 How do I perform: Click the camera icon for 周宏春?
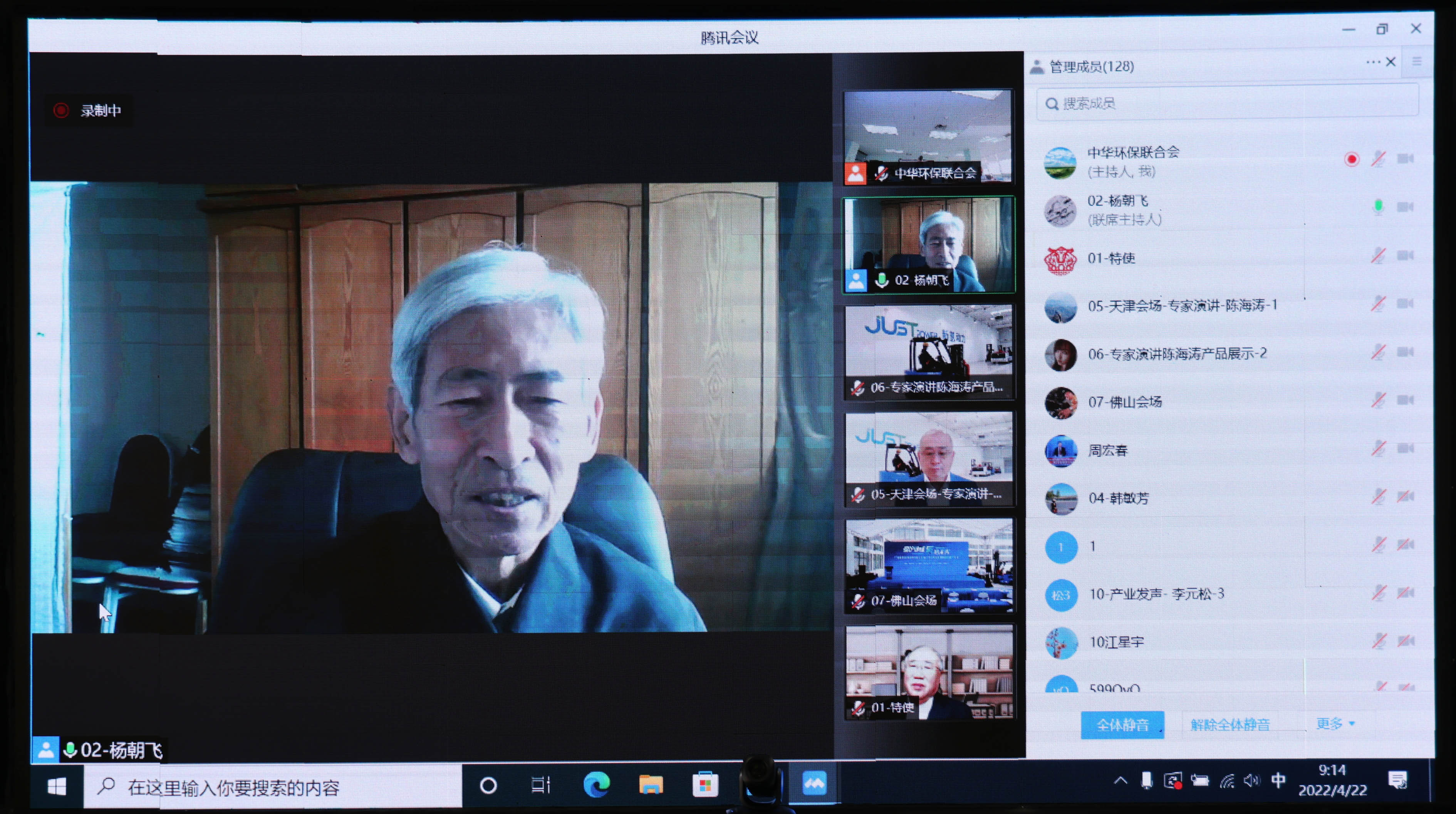1405,448
